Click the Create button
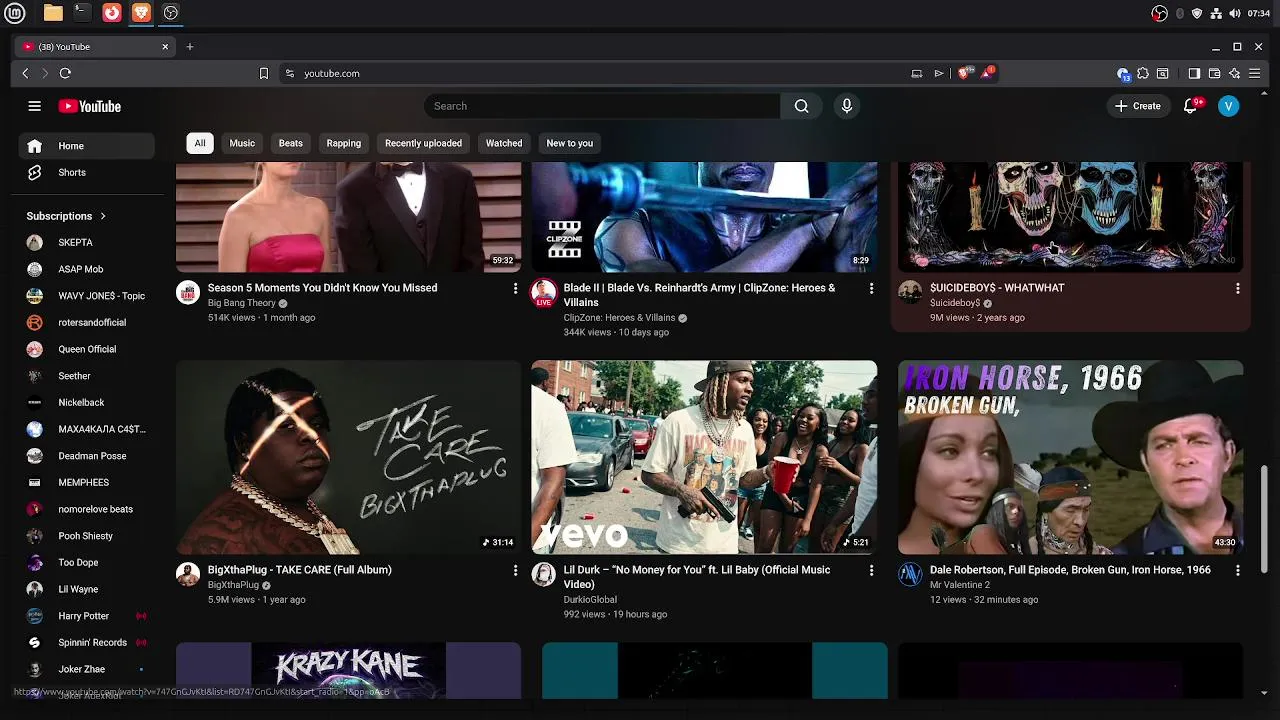 (x=1138, y=106)
